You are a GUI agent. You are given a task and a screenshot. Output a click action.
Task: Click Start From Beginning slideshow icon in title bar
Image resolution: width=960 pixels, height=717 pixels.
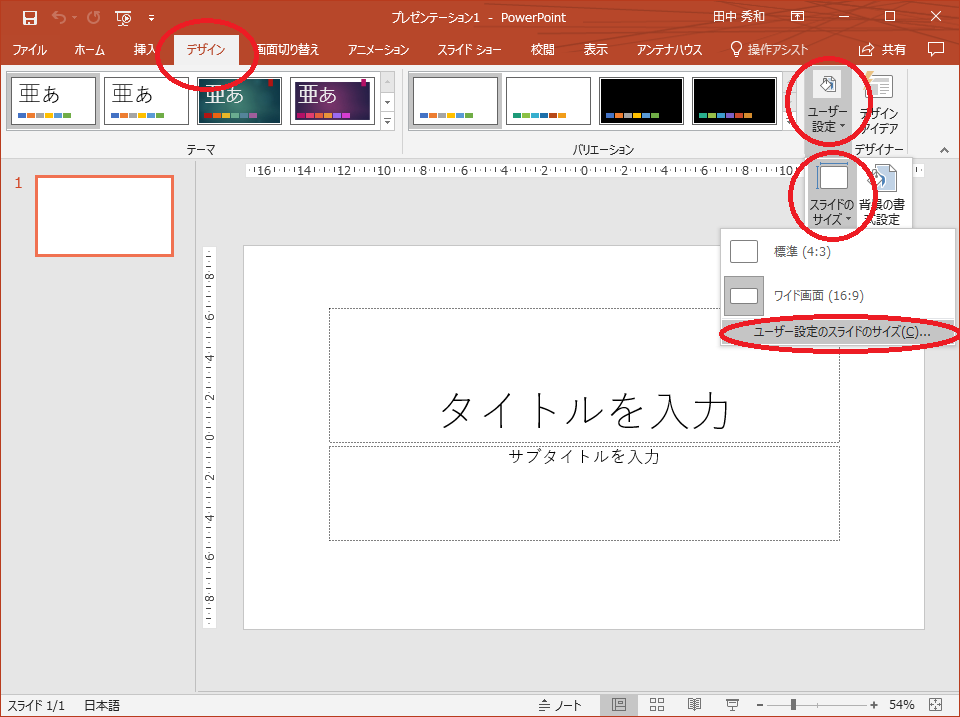click(x=123, y=17)
